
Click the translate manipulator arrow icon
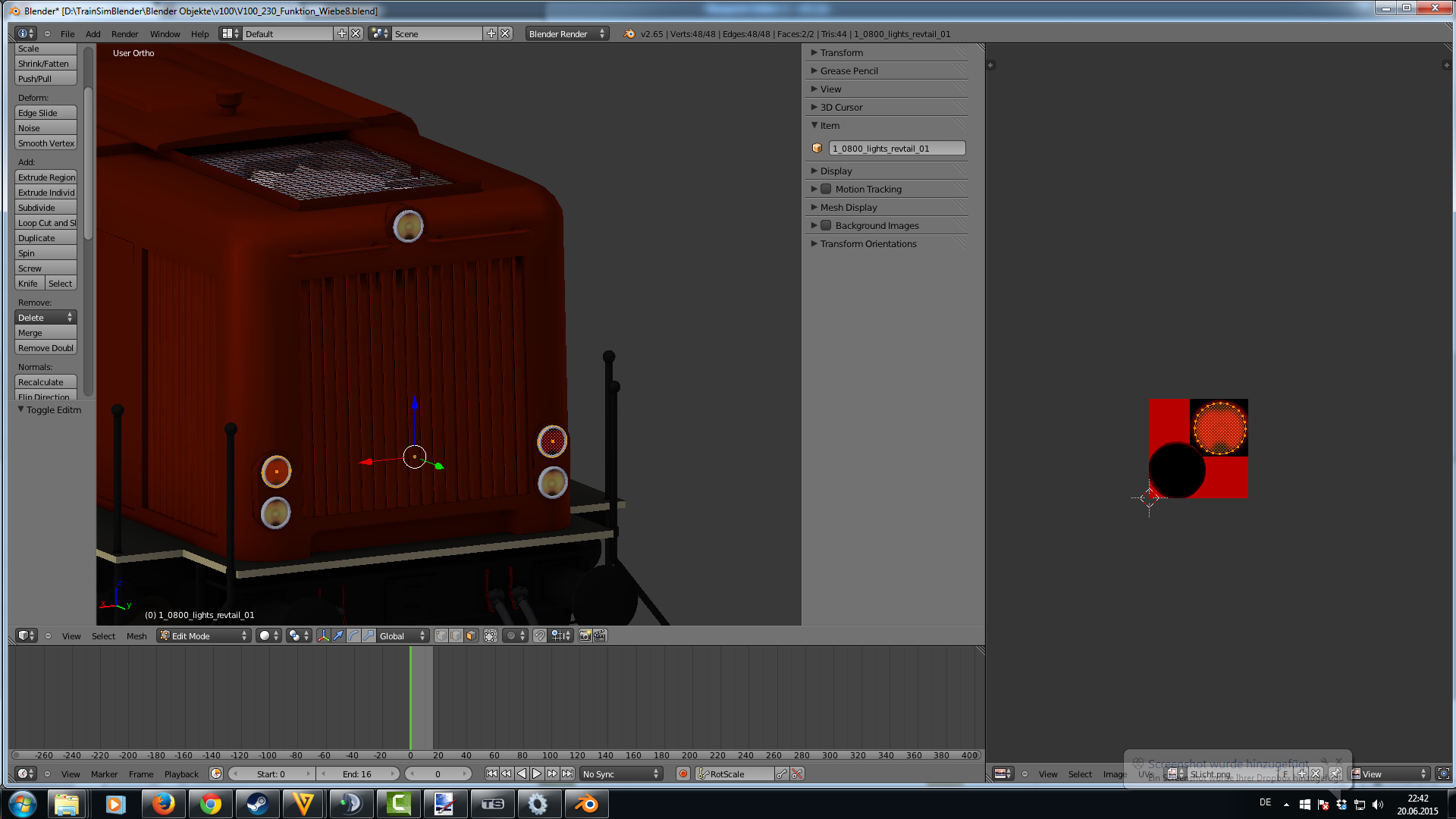click(338, 635)
